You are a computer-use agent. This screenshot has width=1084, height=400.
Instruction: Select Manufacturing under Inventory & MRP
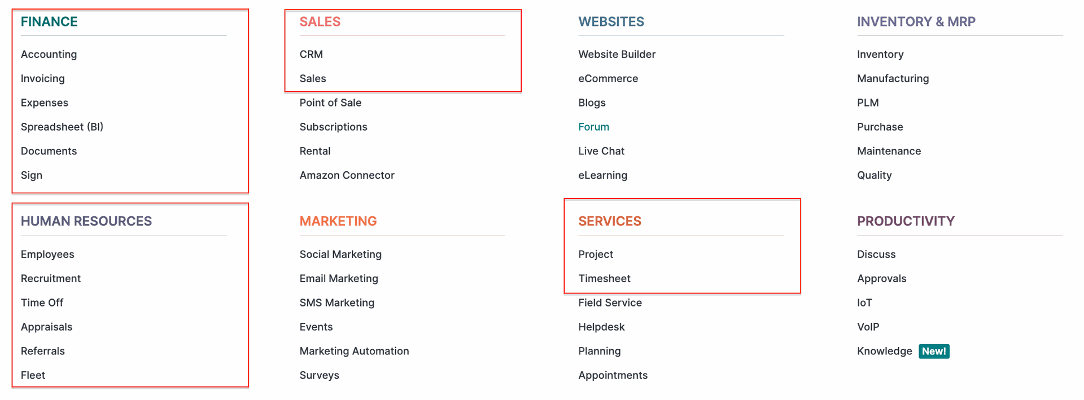[x=893, y=79]
